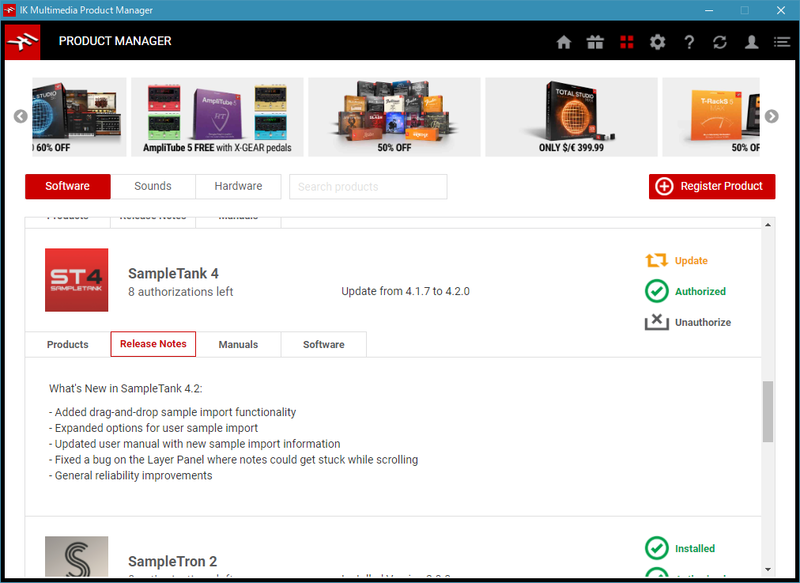Open the gift promotions icon
Screen dimensions: 800x583
(x=595, y=42)
